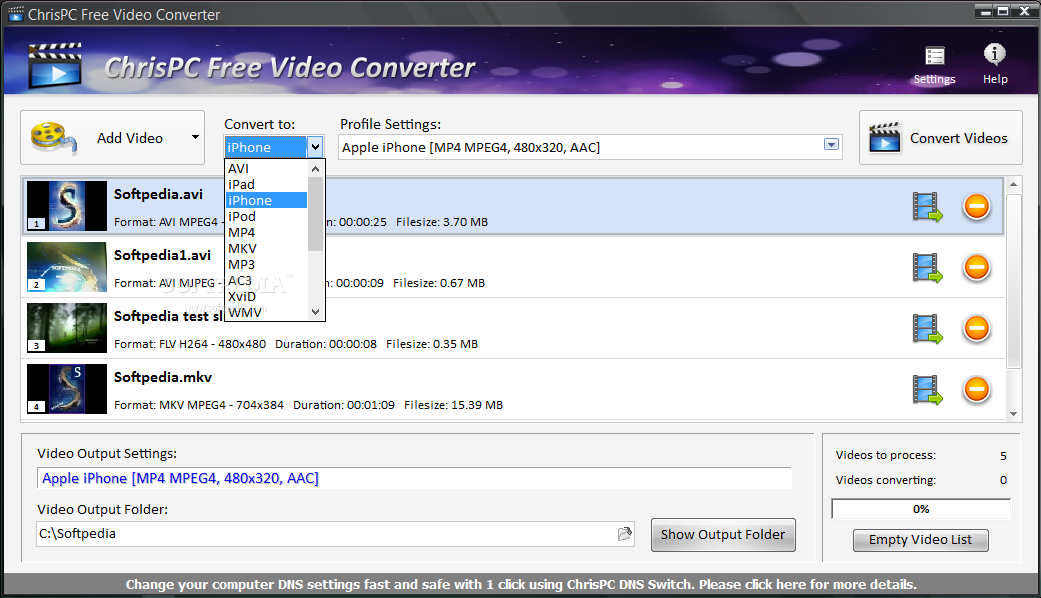1041x598 pixels.
Task: Pick XviD in format list
Action: click(266, 296)
